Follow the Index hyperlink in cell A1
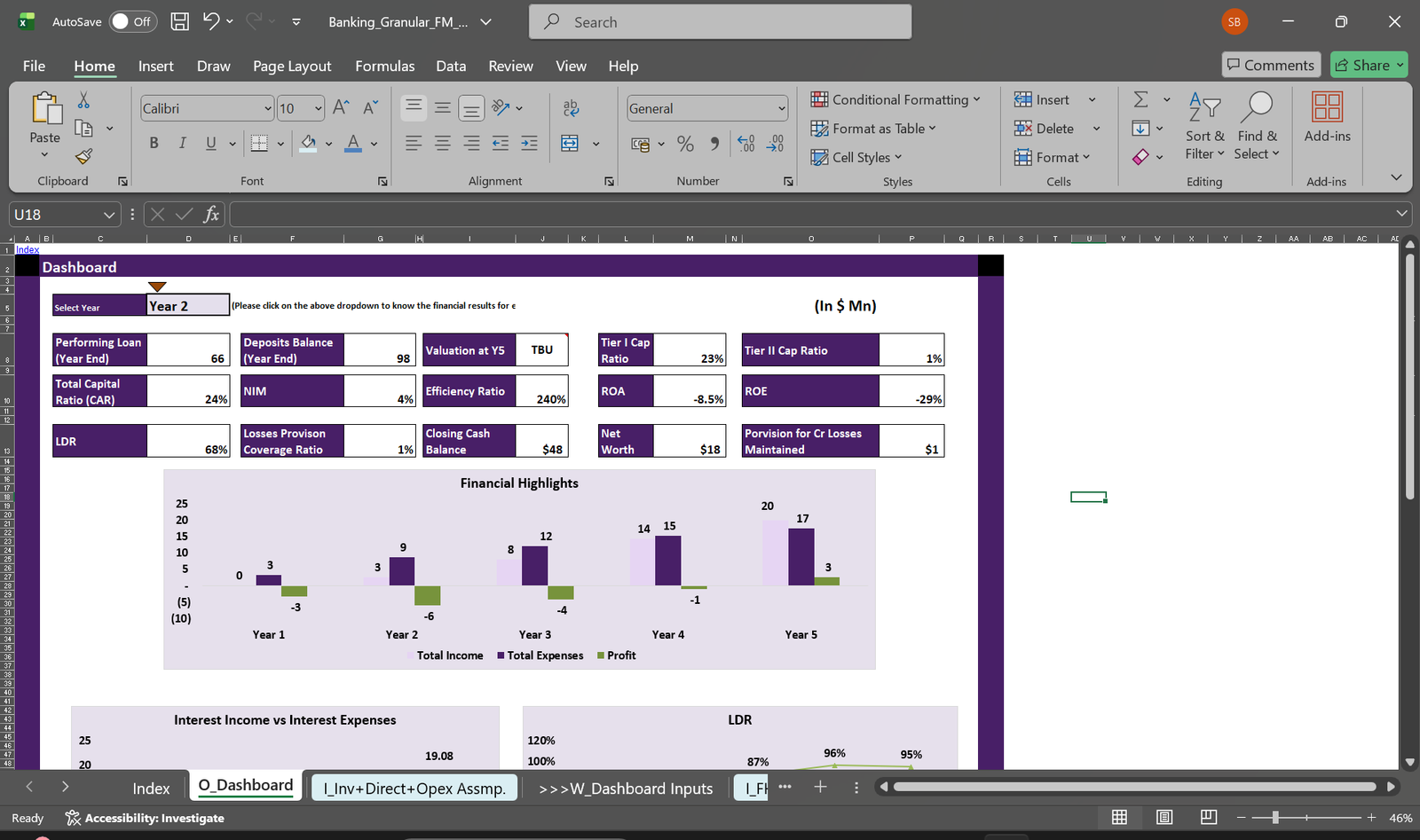The width and height of the screenshot is (1420, 840). tap(28, 249)
